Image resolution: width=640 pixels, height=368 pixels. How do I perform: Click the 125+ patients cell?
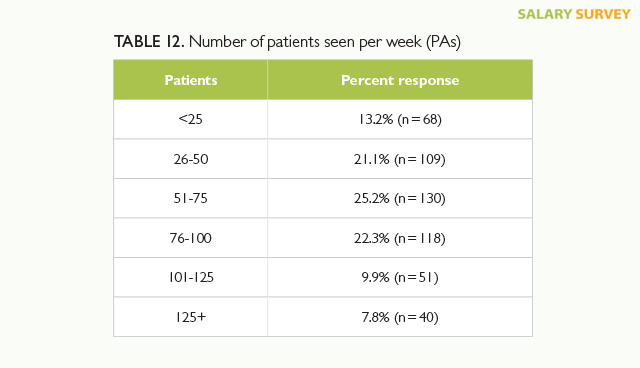(191, 317)
